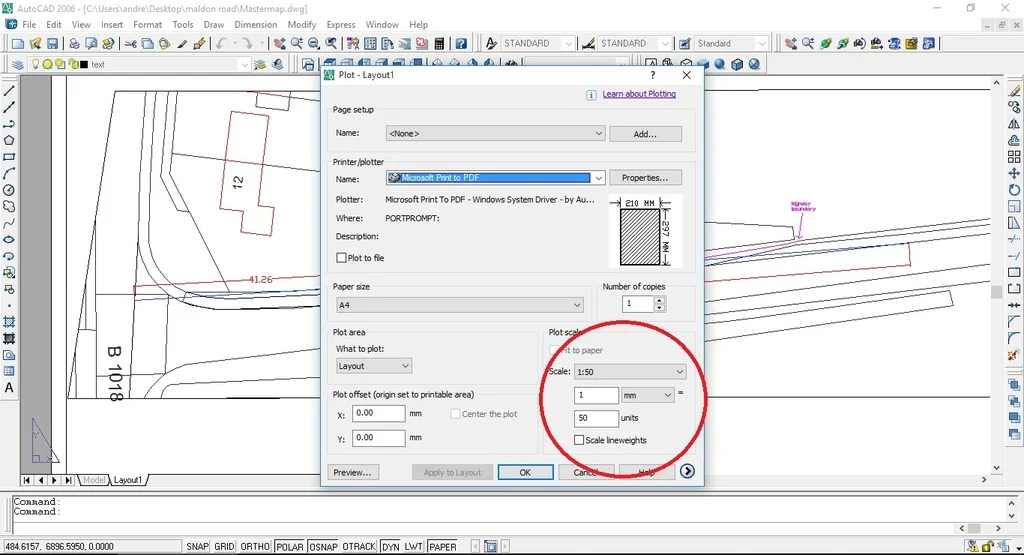This screenshot has height=555, width=1024.
Task: Open the Scale 1:50 dropdown
Action: (x=630, y=372)
